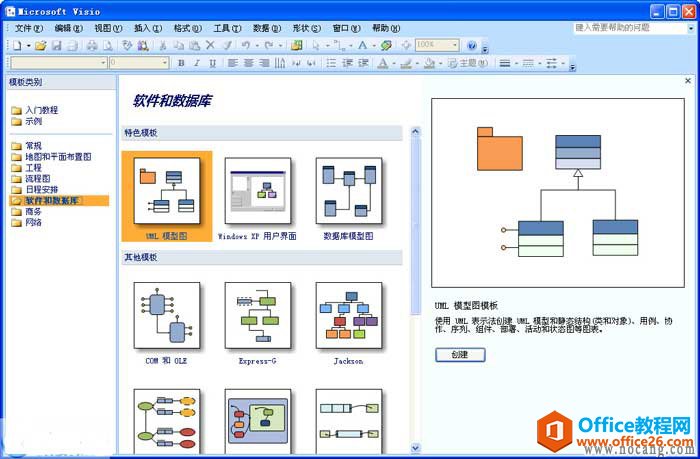This screenshot has width=700, height=459.
Task: Click the Redo arrow icon
Action: (x=269, y=46)
